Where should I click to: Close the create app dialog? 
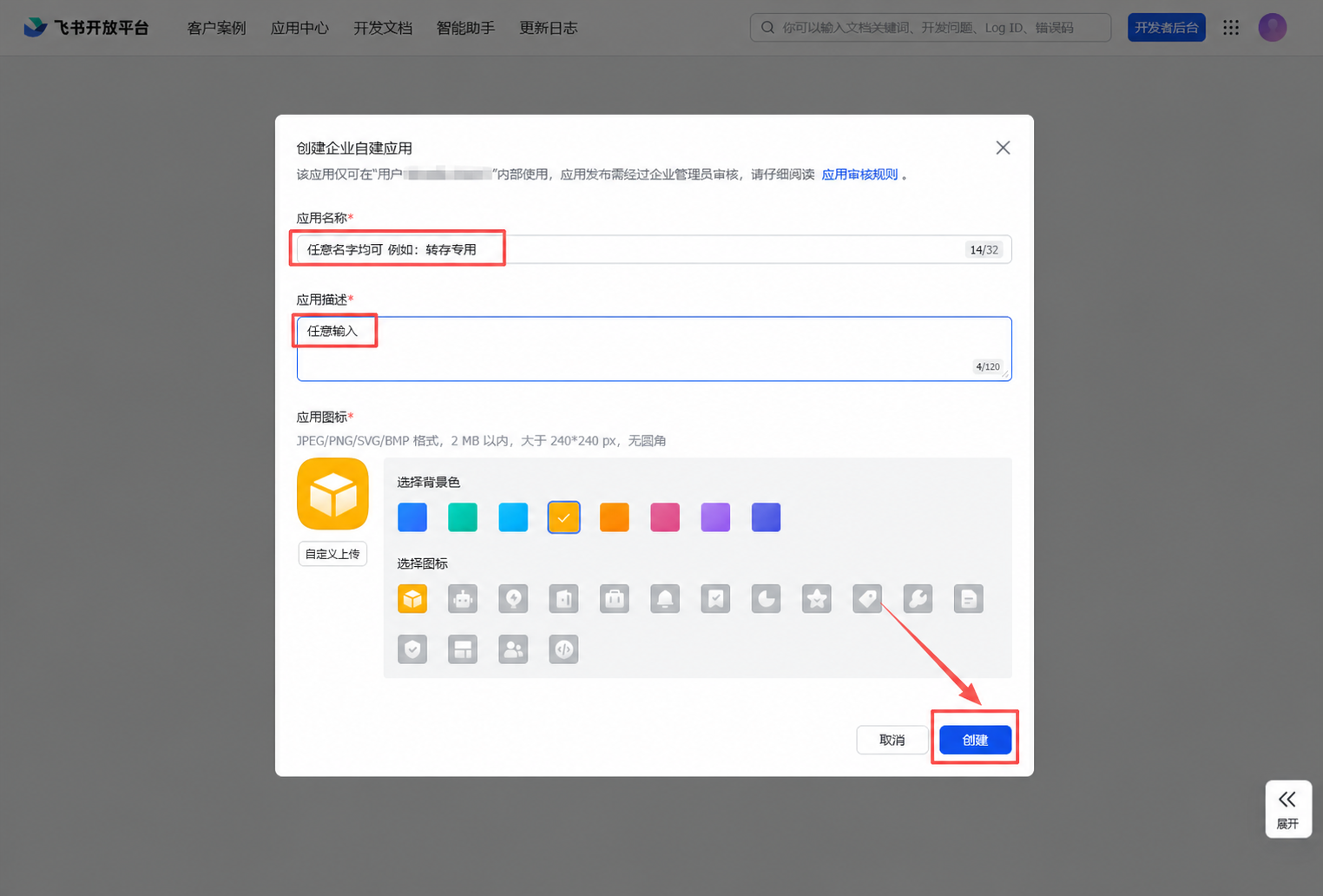point(1003,148)
